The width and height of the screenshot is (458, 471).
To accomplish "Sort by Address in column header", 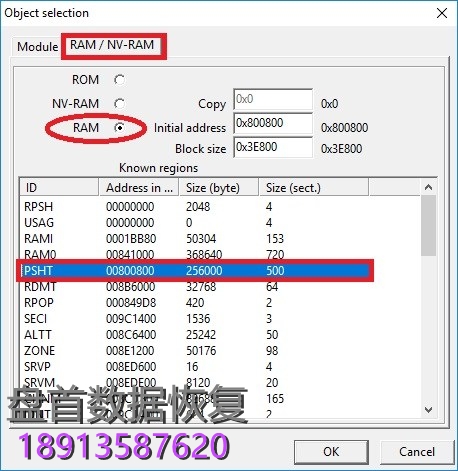I will [x=139, y=188].
